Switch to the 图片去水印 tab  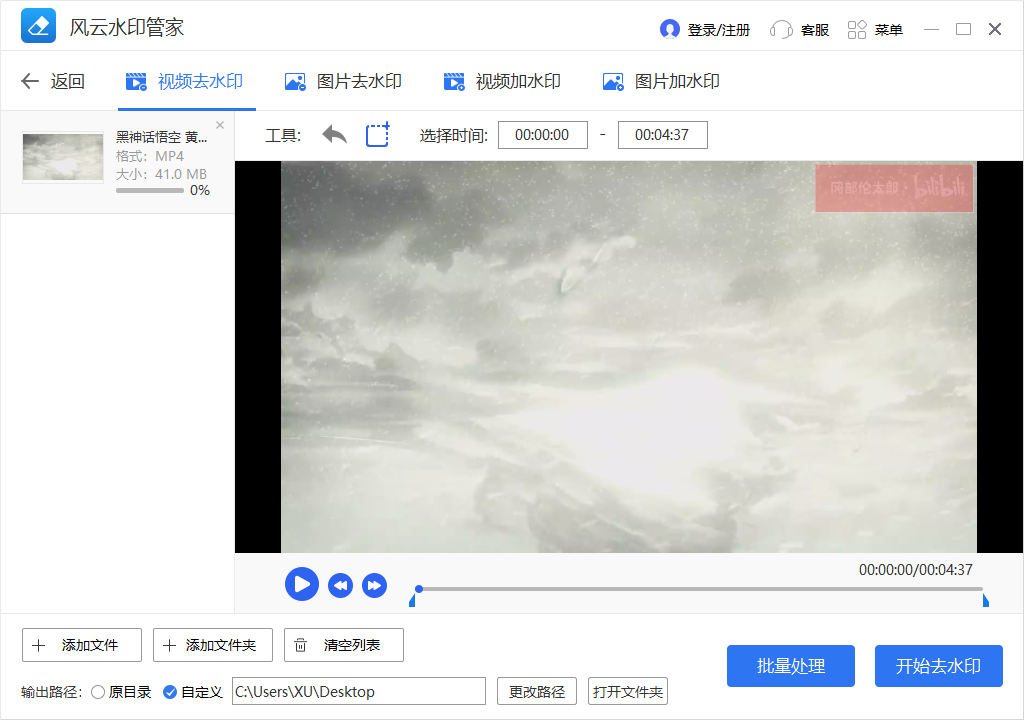point(342,81)
